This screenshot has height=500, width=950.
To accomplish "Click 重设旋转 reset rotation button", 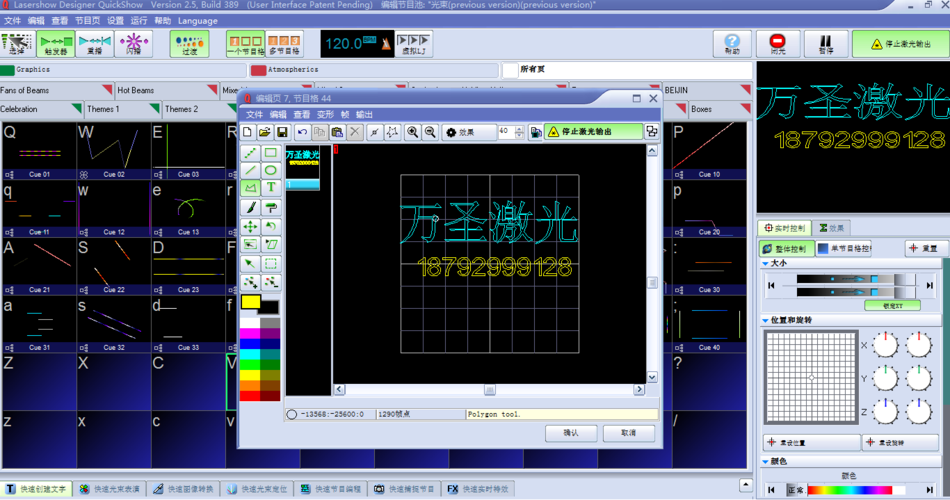I will pyautogui.click(x=900, y=443).
